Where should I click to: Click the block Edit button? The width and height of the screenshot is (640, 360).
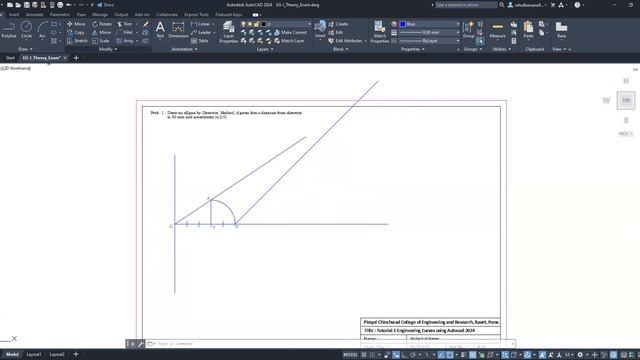coord(336,32)
